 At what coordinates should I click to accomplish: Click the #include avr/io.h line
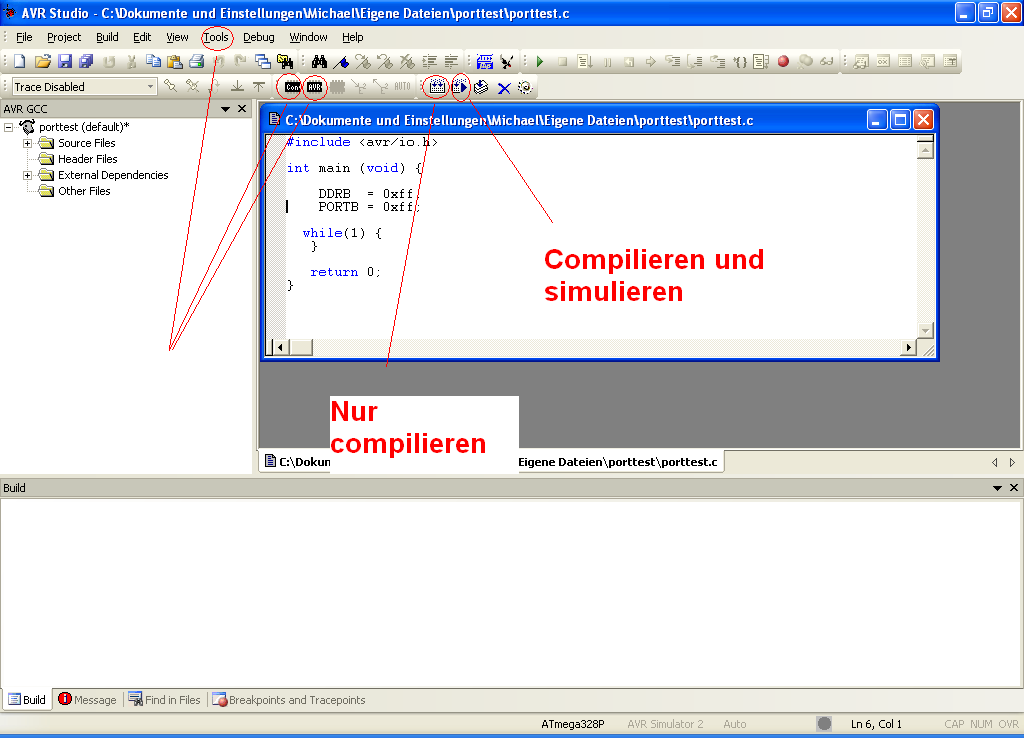(362, 142)
